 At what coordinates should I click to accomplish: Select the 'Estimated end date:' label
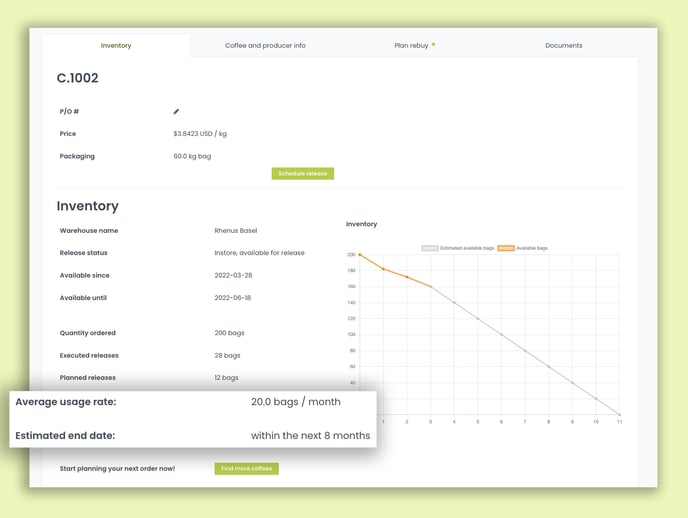tap(65, 436)
